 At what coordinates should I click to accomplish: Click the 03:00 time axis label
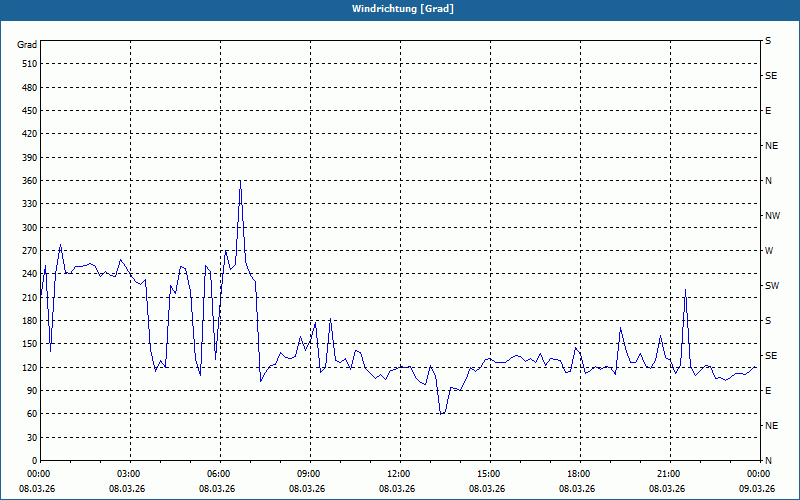point(129,473)
